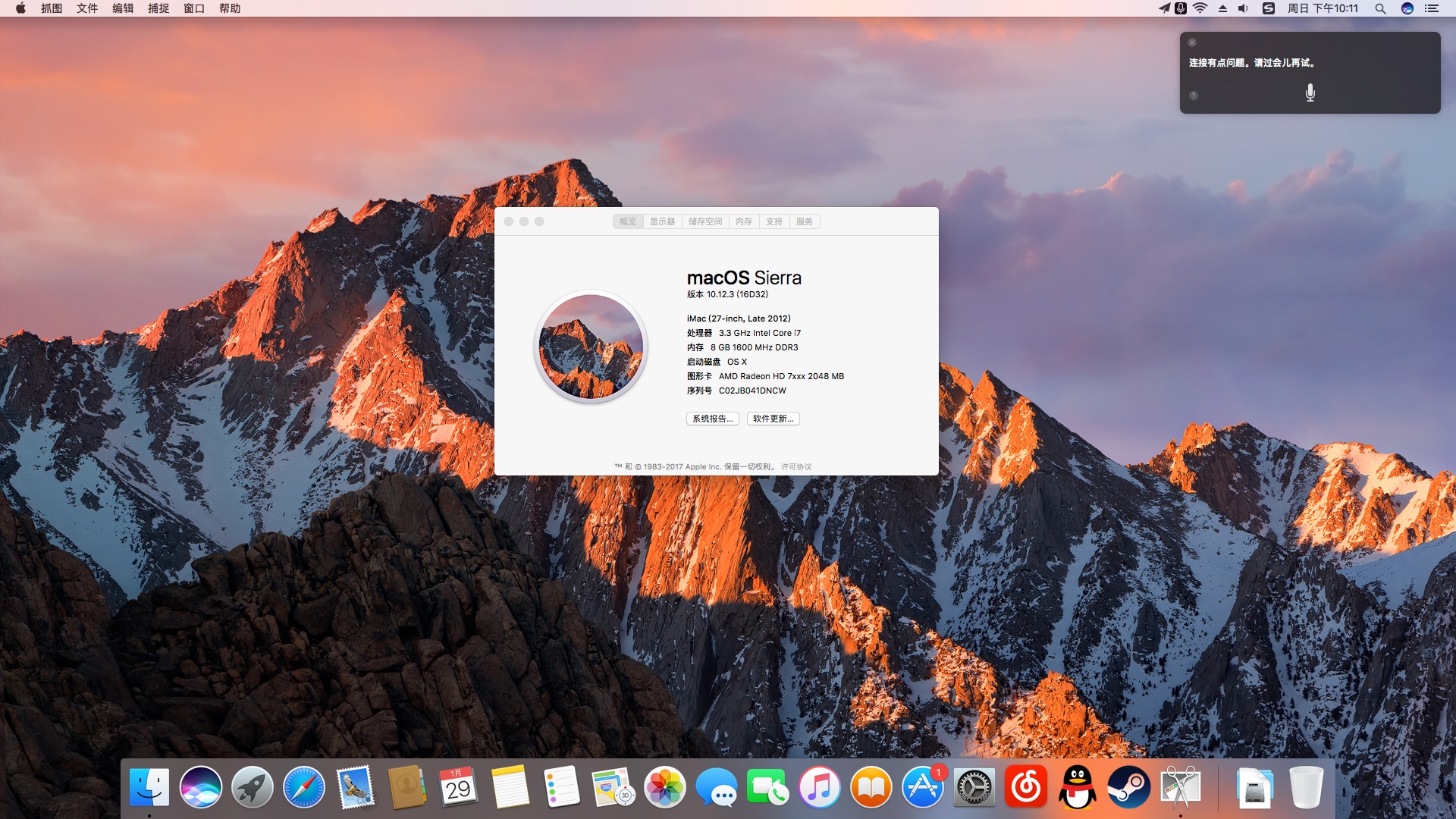Click the 系统报告... button

click(712, 419)
